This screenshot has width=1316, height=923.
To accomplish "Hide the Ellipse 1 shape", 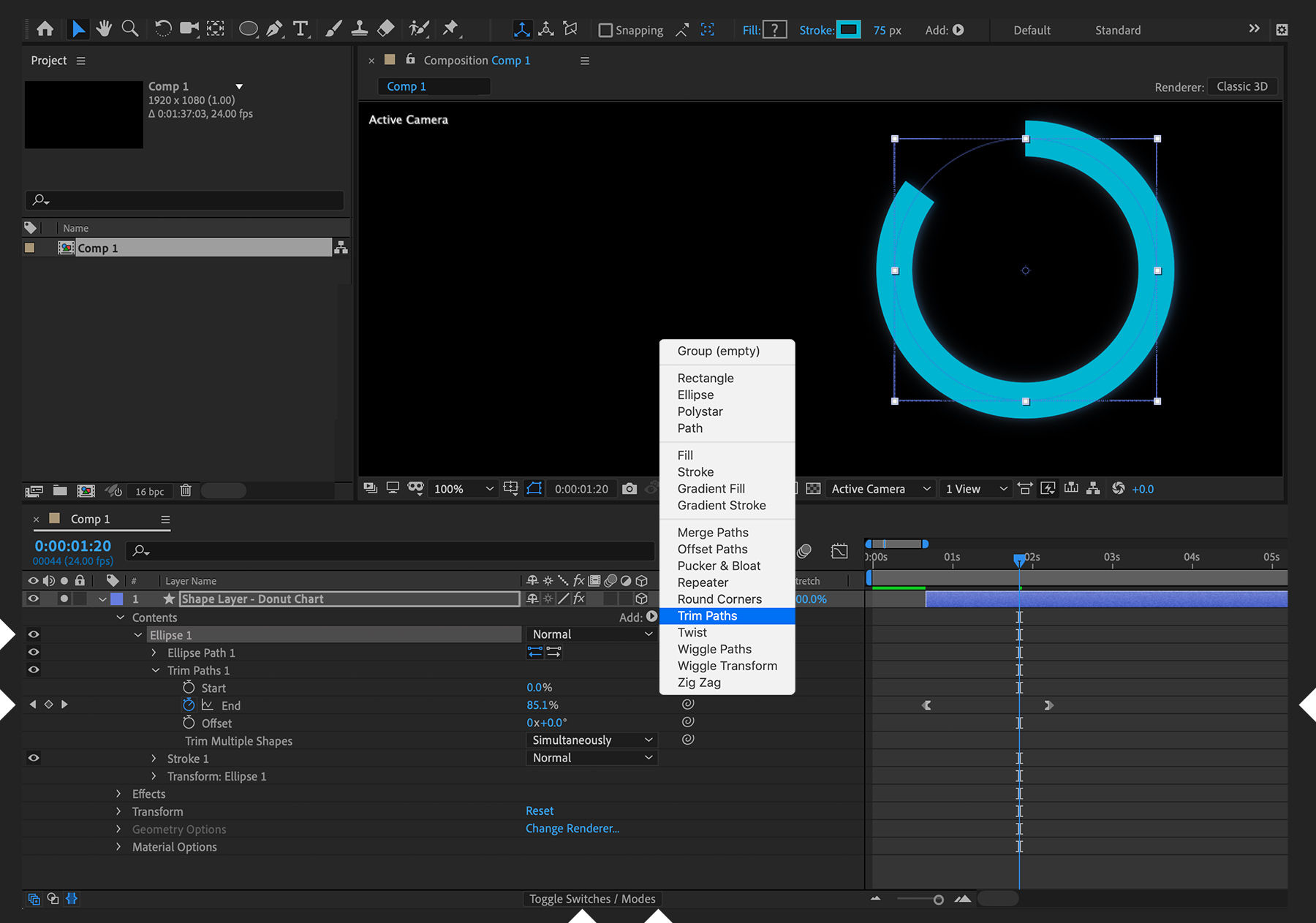I will tap(34, 634).
